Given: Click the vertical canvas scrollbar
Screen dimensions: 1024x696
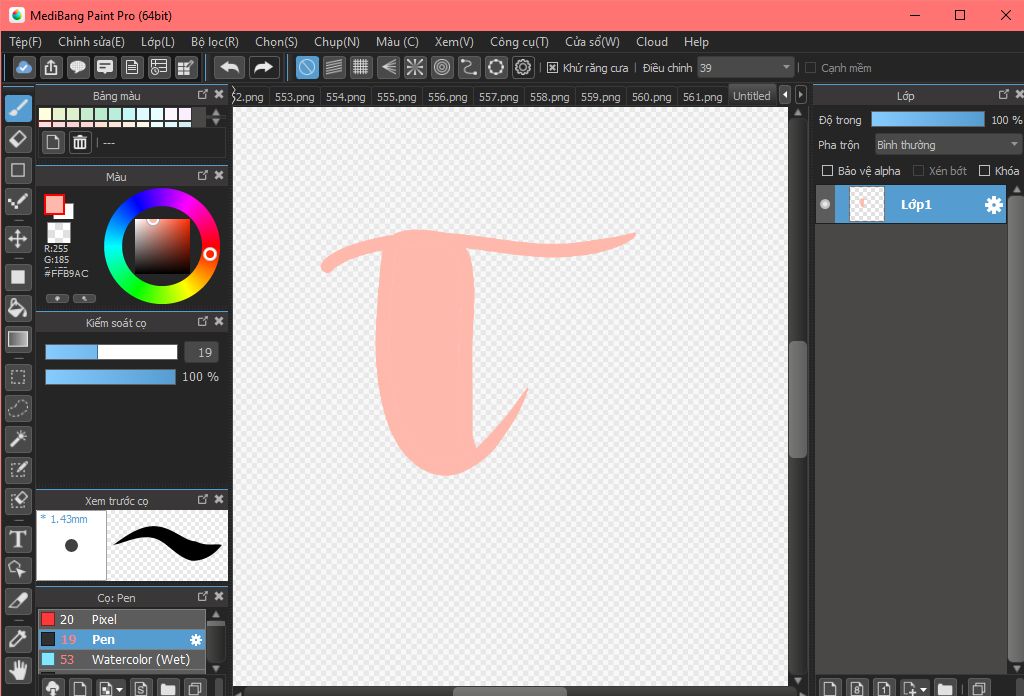Looking at the screenshot, I should click(797, 399).
